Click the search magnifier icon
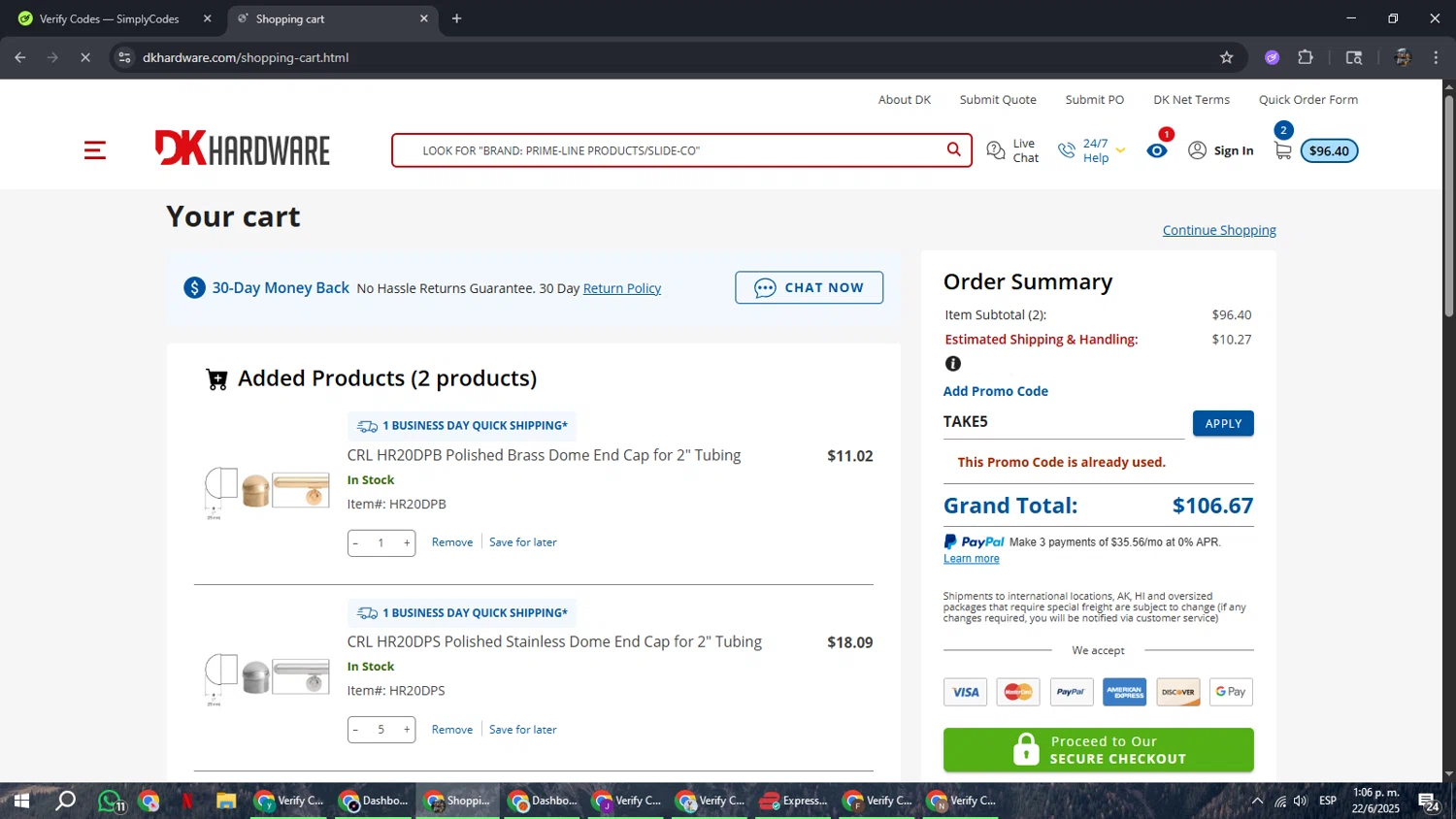The height and width of the screenshot is (819, 1456). pos(953,149)
